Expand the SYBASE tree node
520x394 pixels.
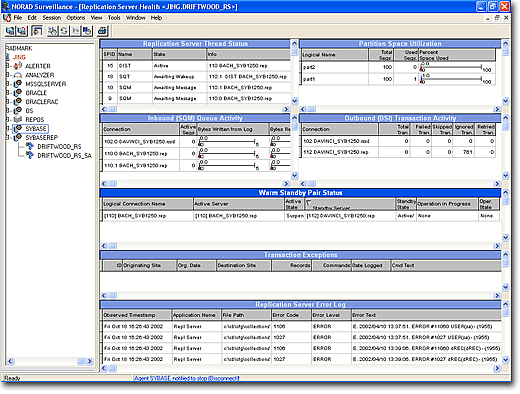point(8,129)
